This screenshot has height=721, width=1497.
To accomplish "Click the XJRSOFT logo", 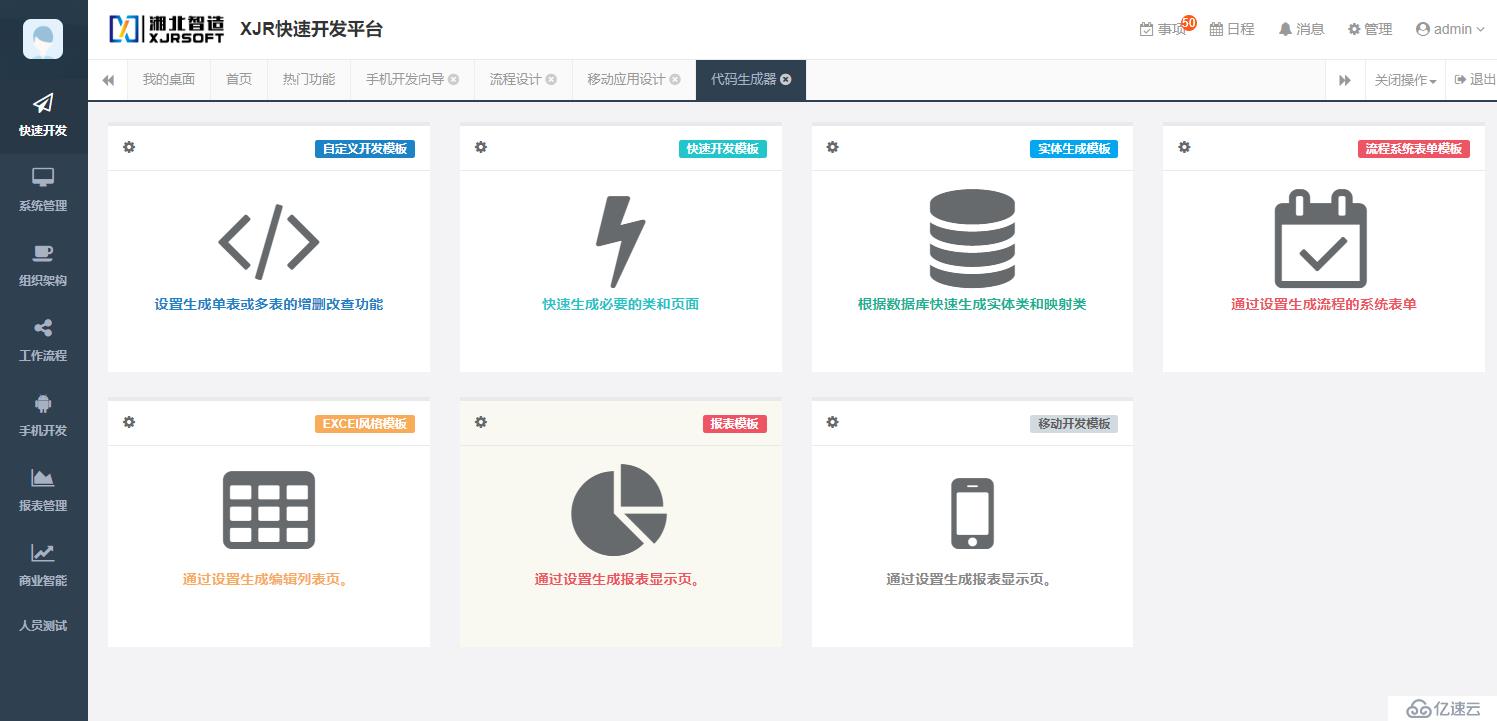I will [x=167, y=29].
